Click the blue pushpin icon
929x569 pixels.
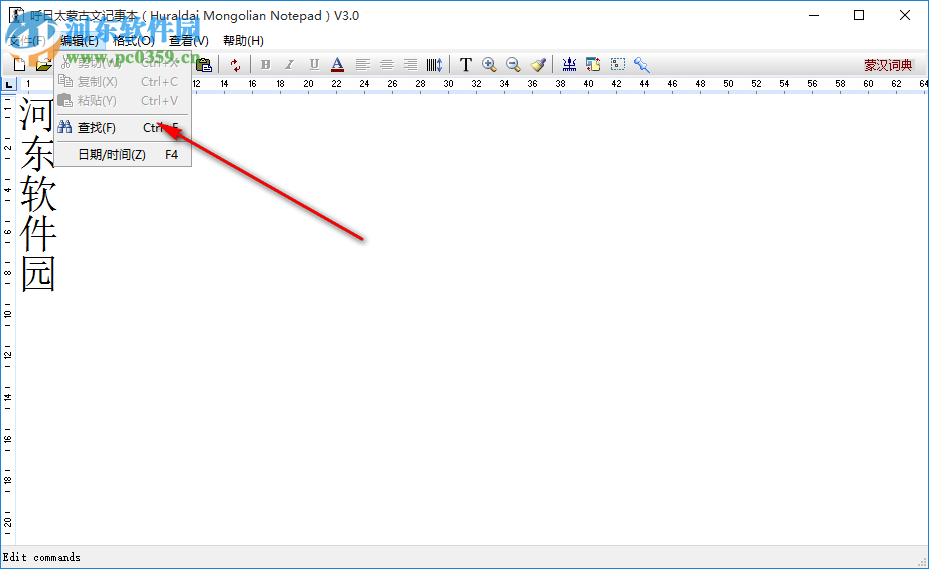(642, 65)
